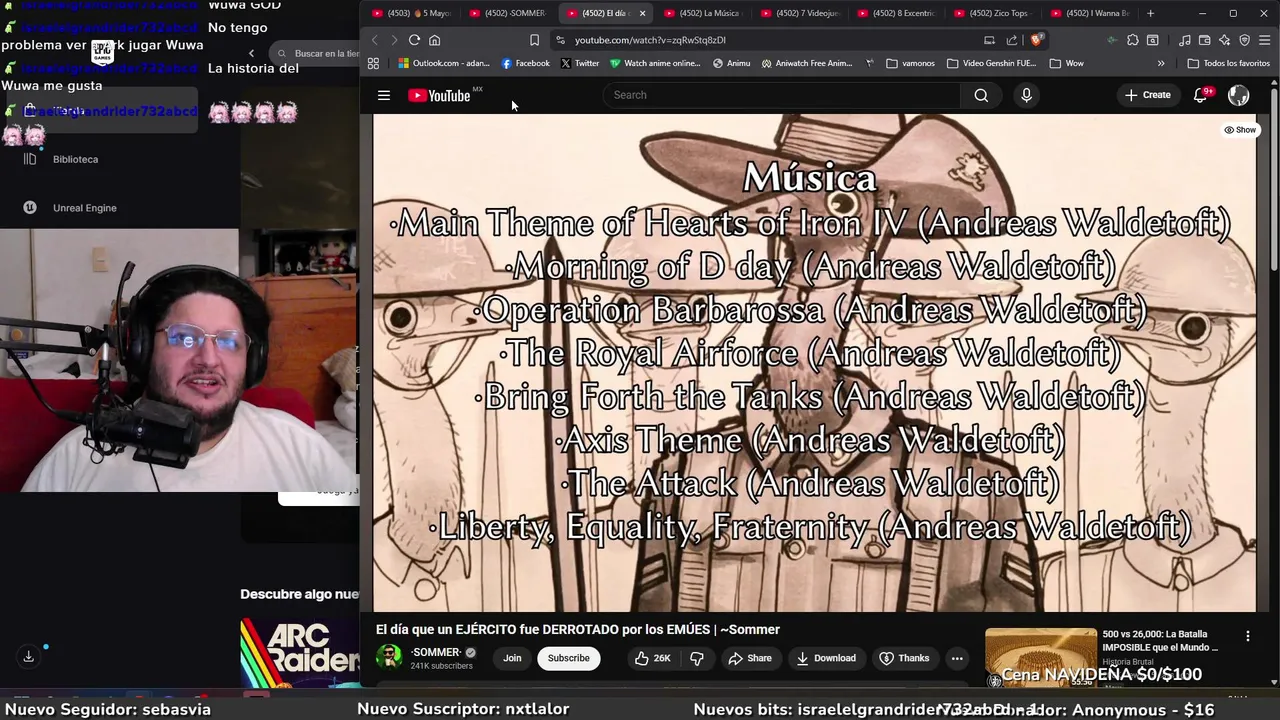Focus the YouTube search field
The height and width of the screenshot is (720, 1280).
pos(781,95)
